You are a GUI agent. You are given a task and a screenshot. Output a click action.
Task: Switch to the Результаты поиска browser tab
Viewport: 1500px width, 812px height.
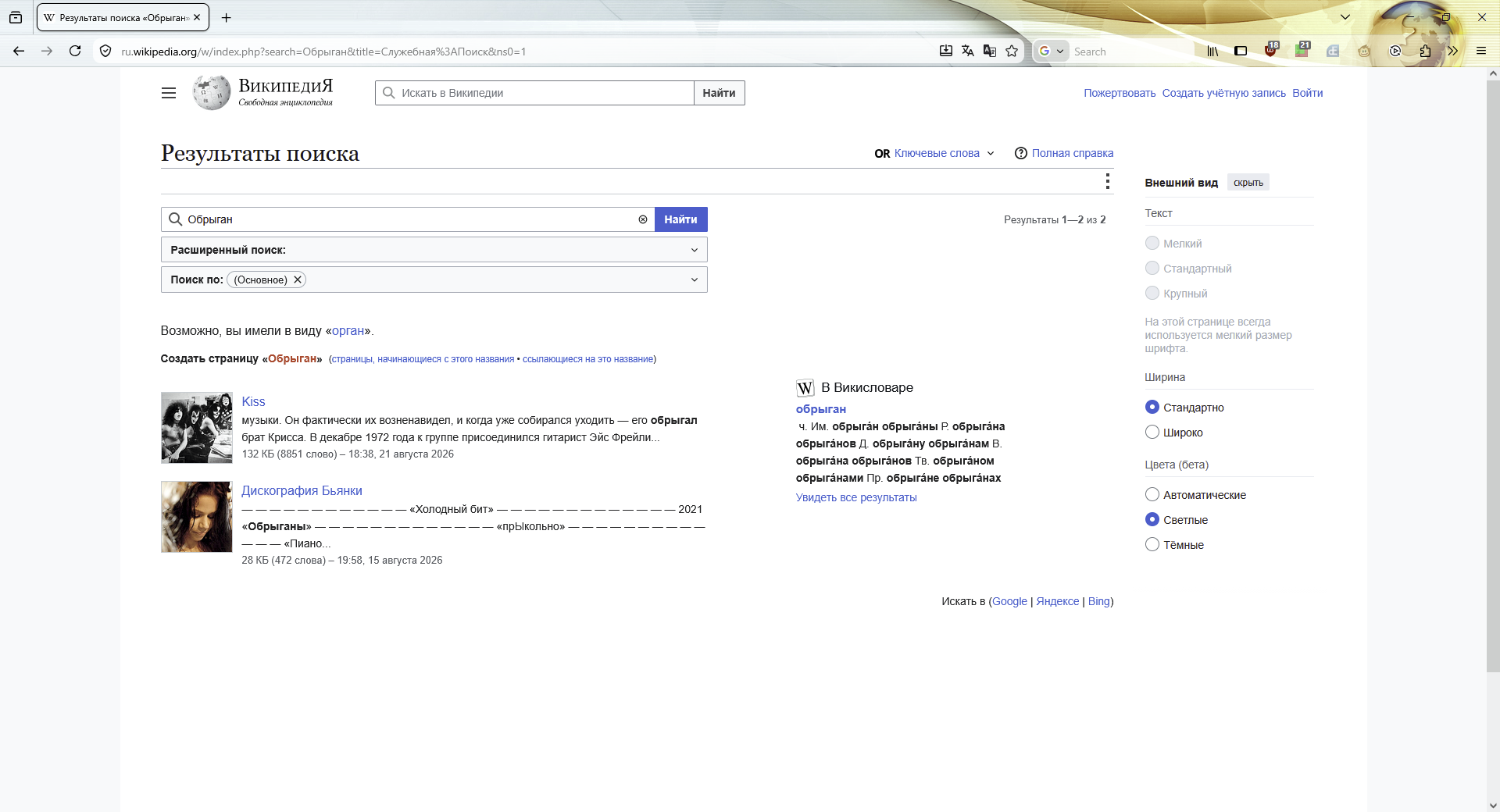click(123, 17)
